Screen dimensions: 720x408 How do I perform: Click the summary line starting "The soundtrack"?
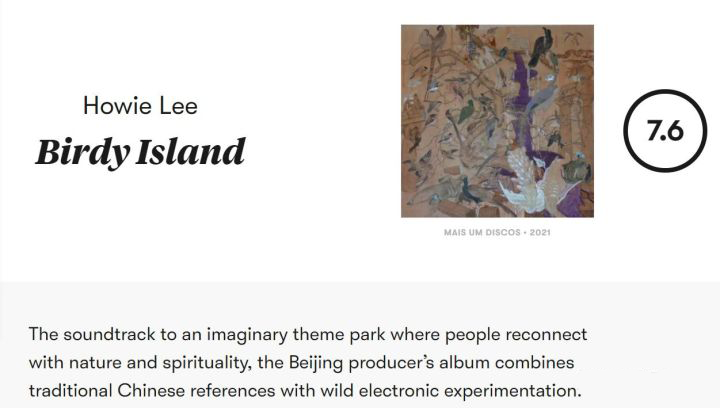(308, 333)
